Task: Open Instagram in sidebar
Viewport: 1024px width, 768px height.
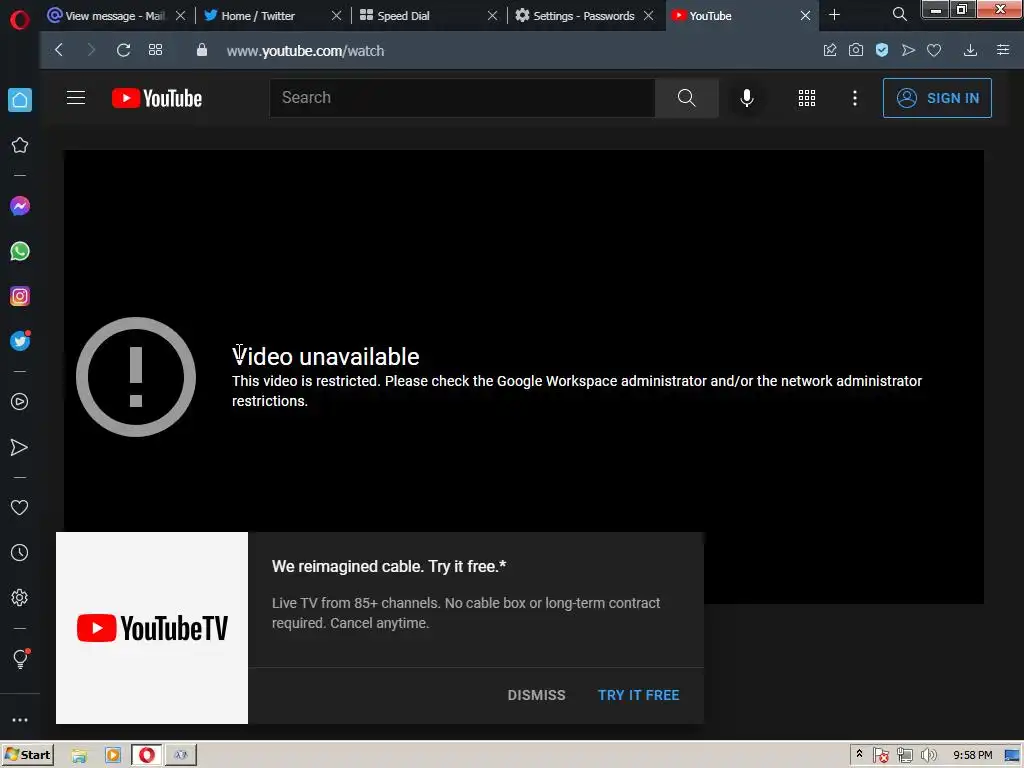Action: (20, 296)
